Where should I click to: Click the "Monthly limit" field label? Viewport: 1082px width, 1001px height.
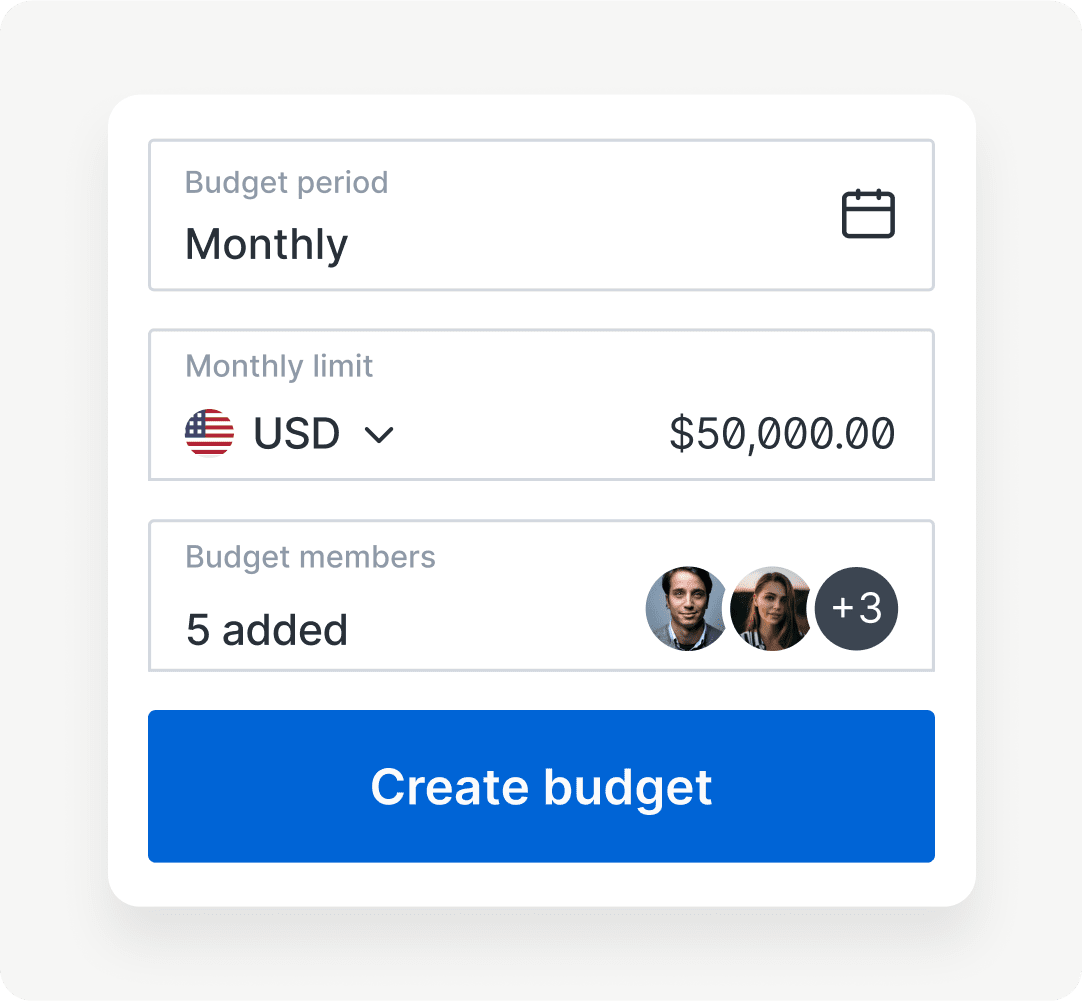tap(279, 366)
